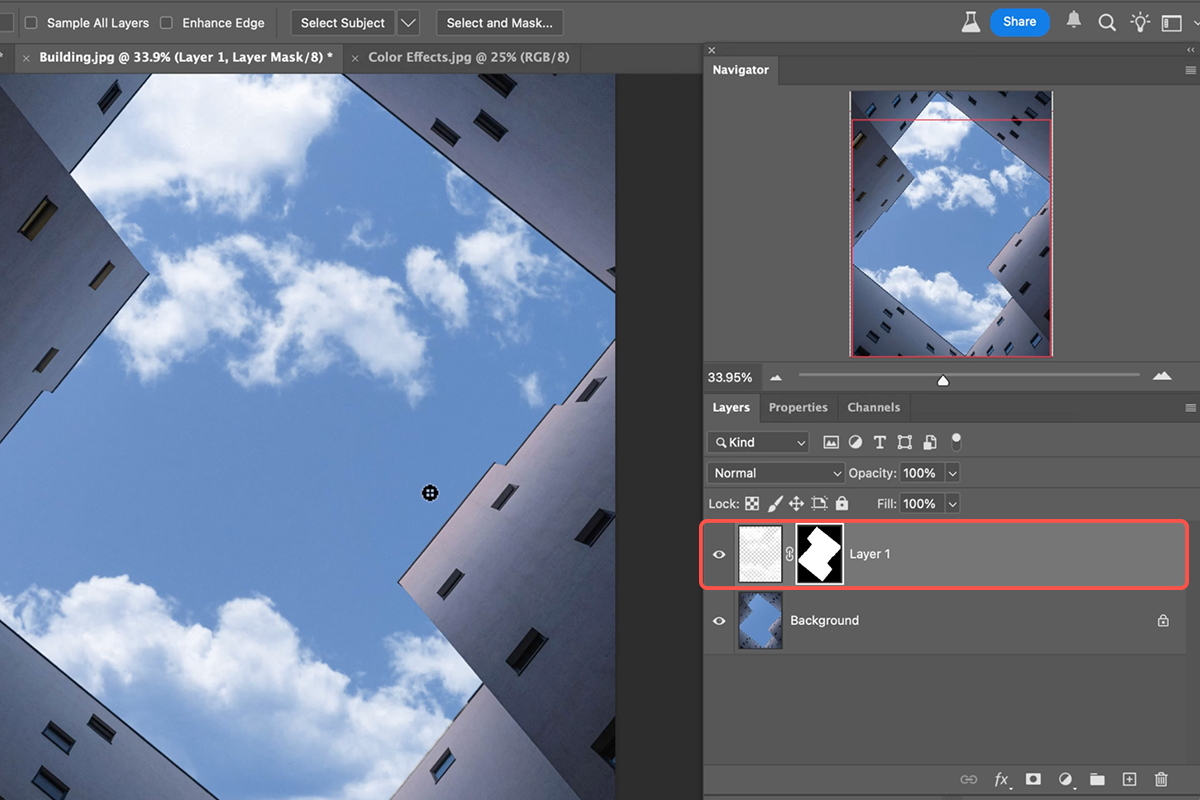Enable the Sample All Layers checkbox

click(31, 22)
